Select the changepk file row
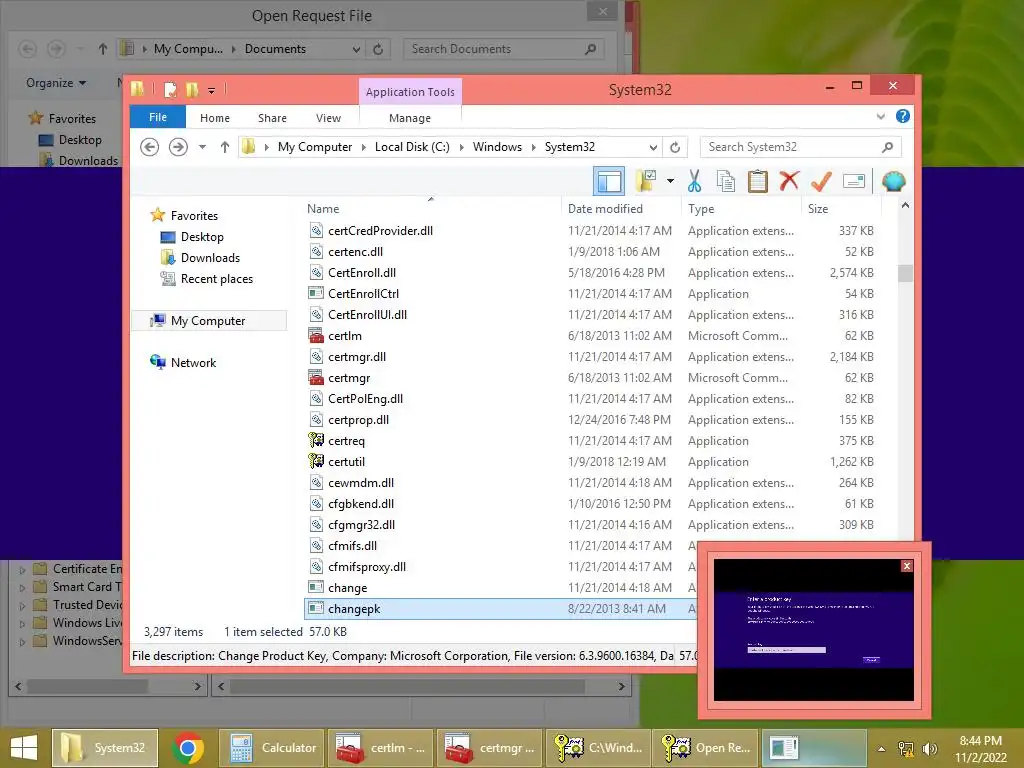This screenshot has height=768, width=1024. (x=500, y=609)
